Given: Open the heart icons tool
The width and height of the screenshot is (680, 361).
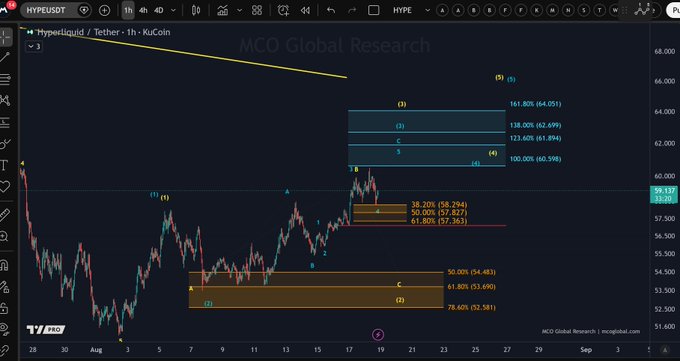Looking at the screenshot, I should click(5, 187).
